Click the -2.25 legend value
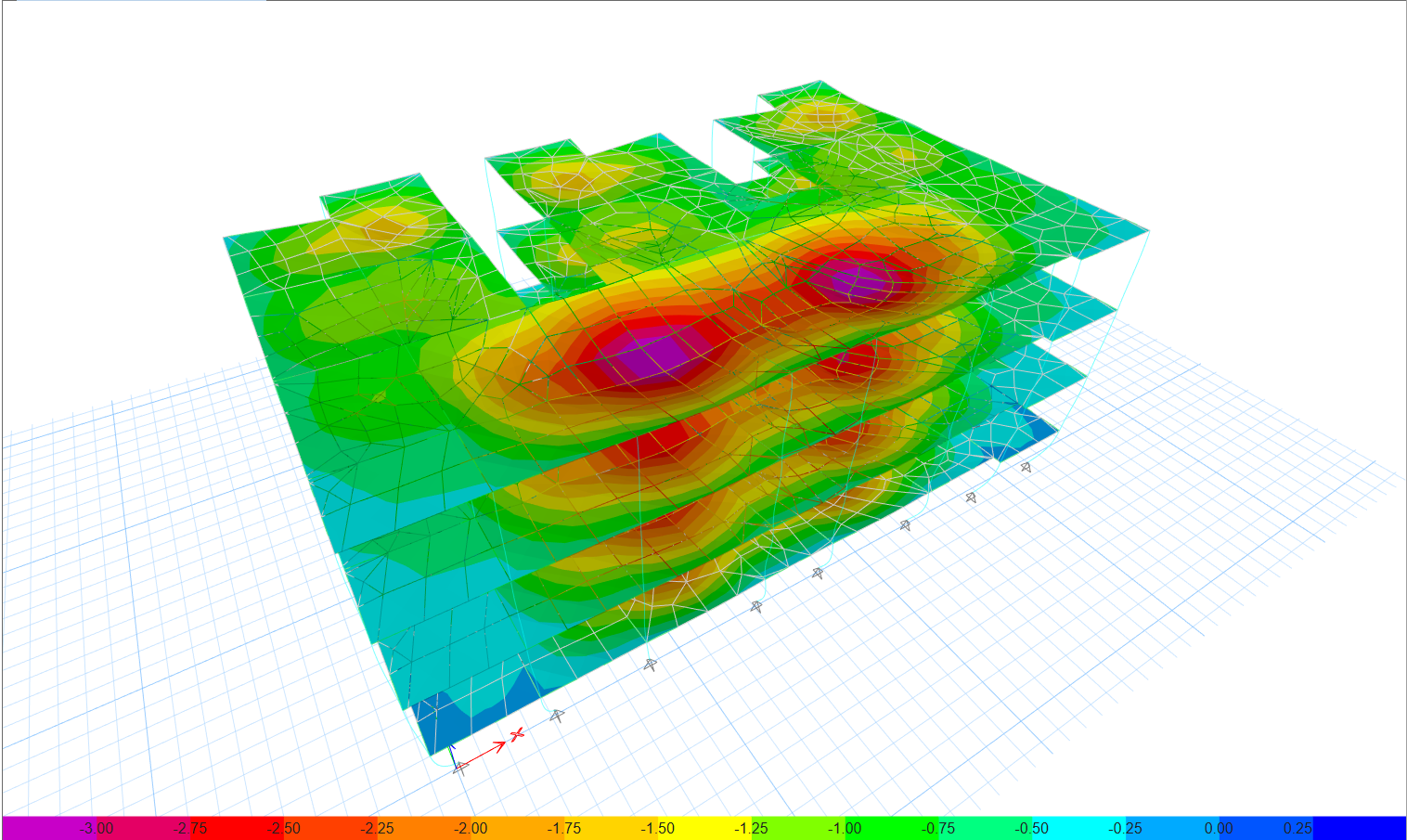 click(377, 828)
